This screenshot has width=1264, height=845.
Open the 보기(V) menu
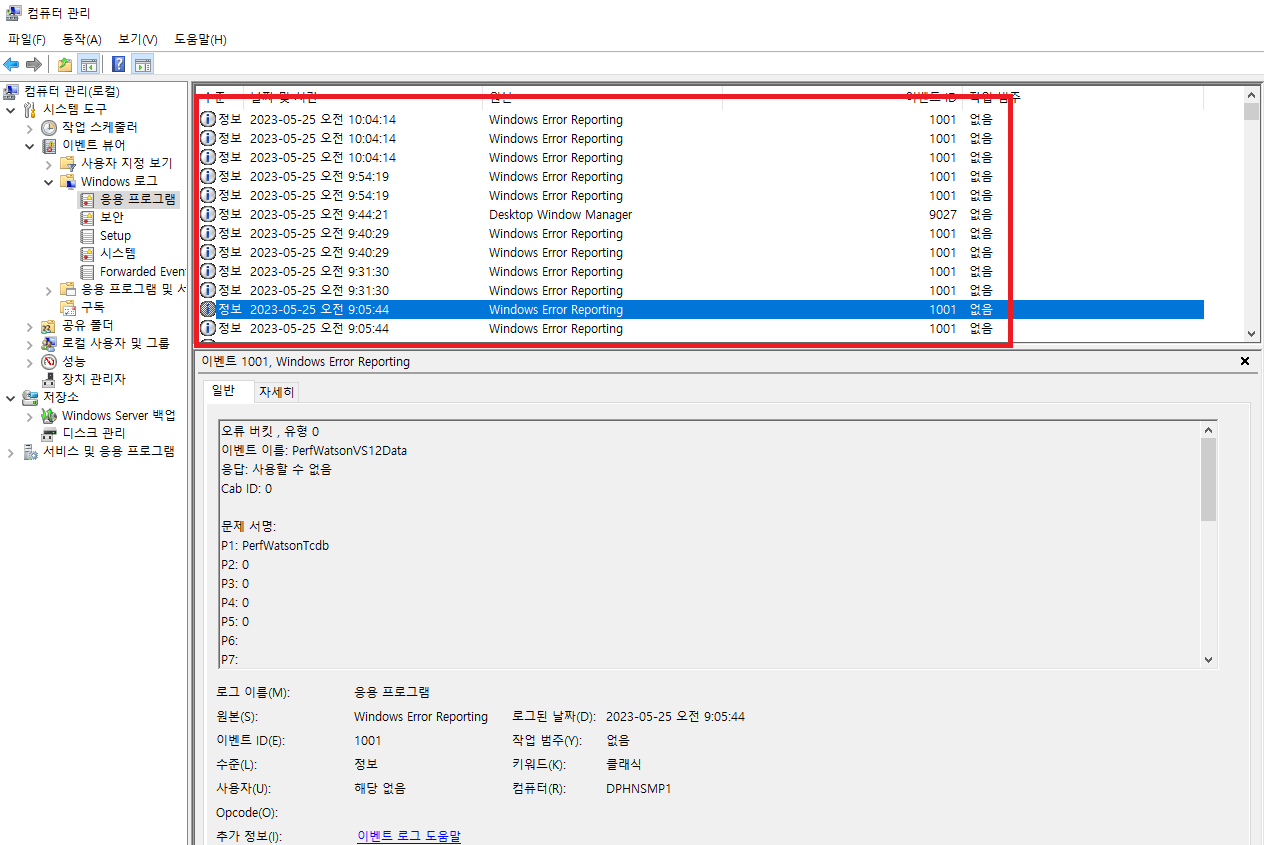(x=138, y=39)
